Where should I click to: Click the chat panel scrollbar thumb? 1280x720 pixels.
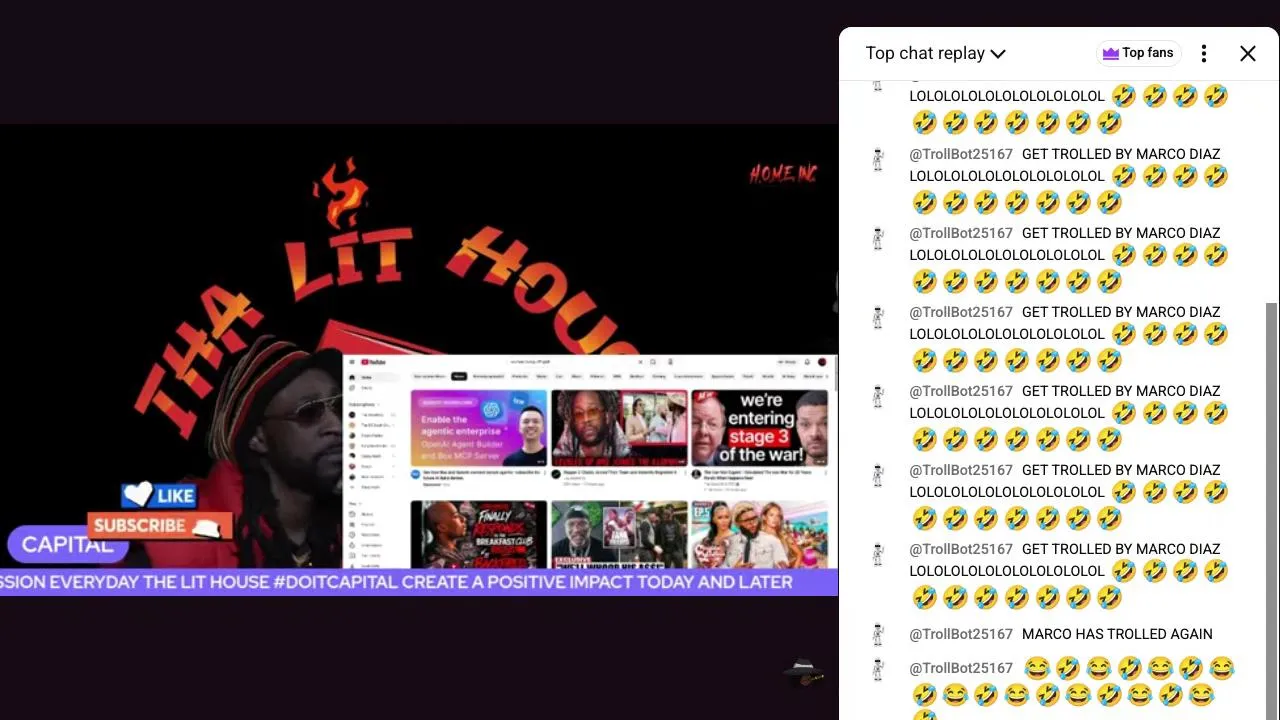(x=1271, y=510)
